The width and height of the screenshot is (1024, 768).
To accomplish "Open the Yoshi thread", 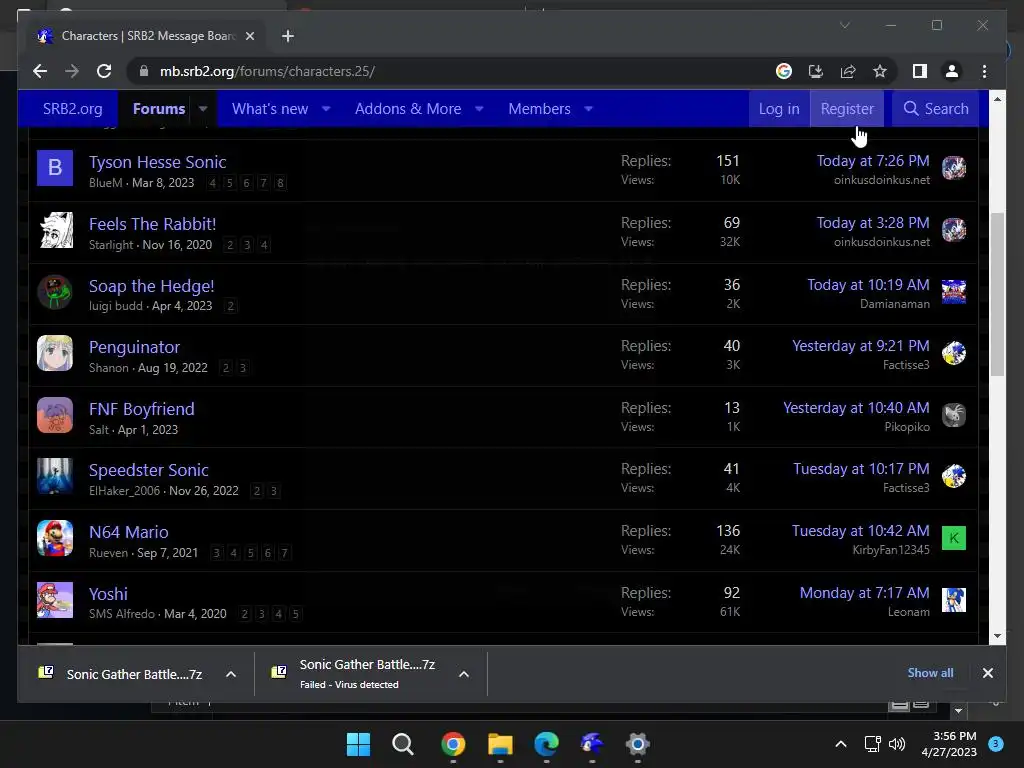I will click(108, 594).
